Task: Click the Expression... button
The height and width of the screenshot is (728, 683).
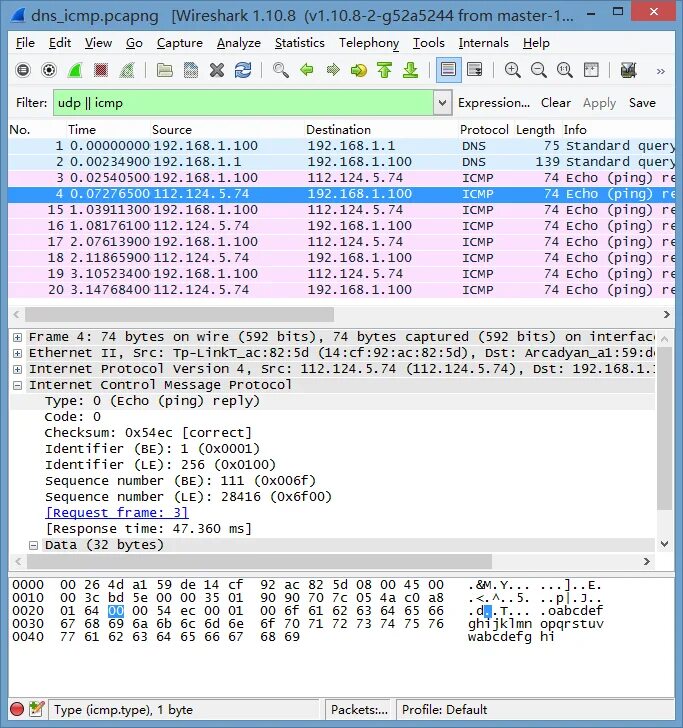Action: click(494, 103)
